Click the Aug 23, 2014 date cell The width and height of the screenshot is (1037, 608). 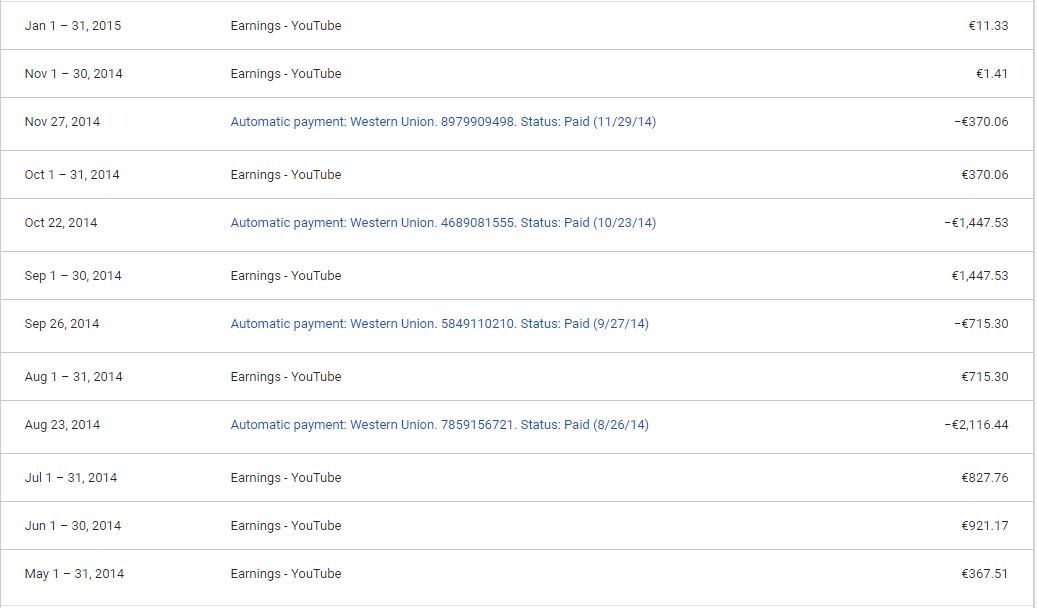62,425
